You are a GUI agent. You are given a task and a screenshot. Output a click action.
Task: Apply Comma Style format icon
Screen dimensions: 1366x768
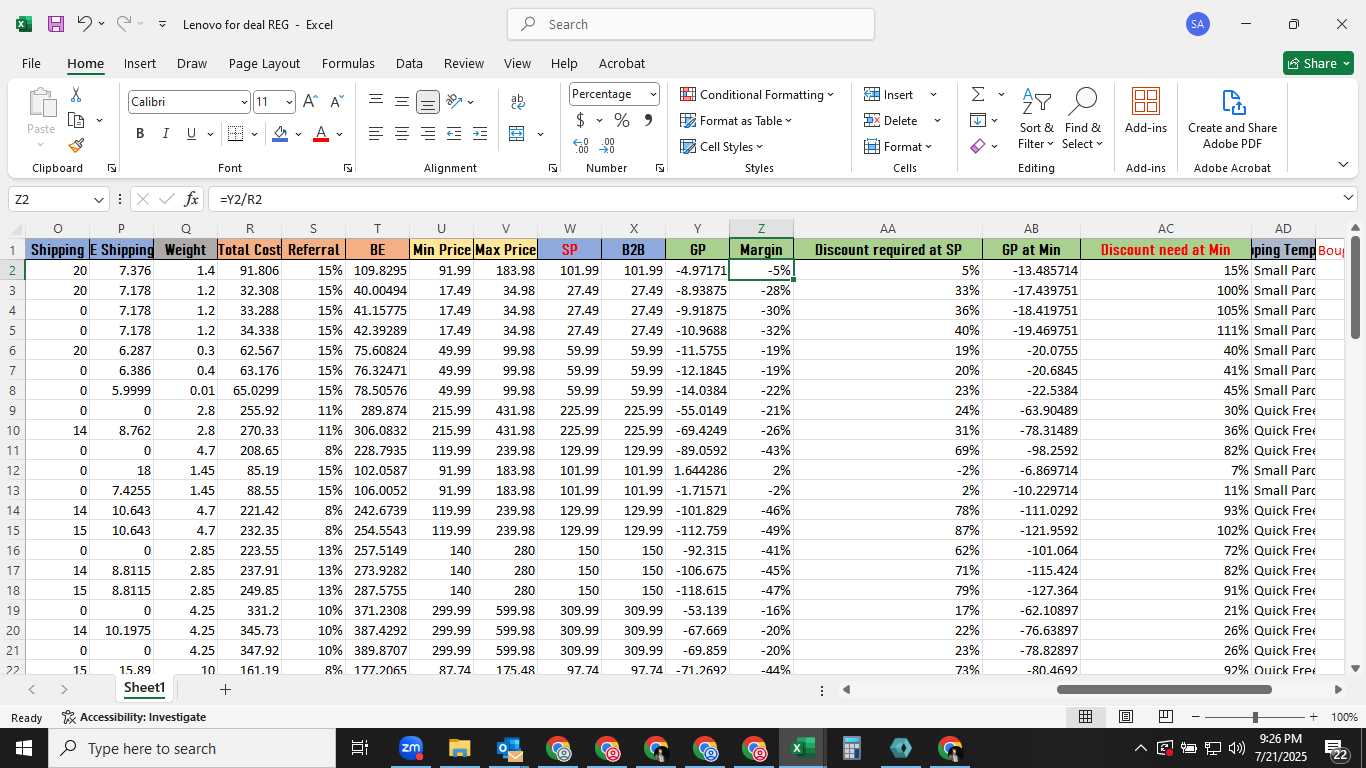point(648,120)
